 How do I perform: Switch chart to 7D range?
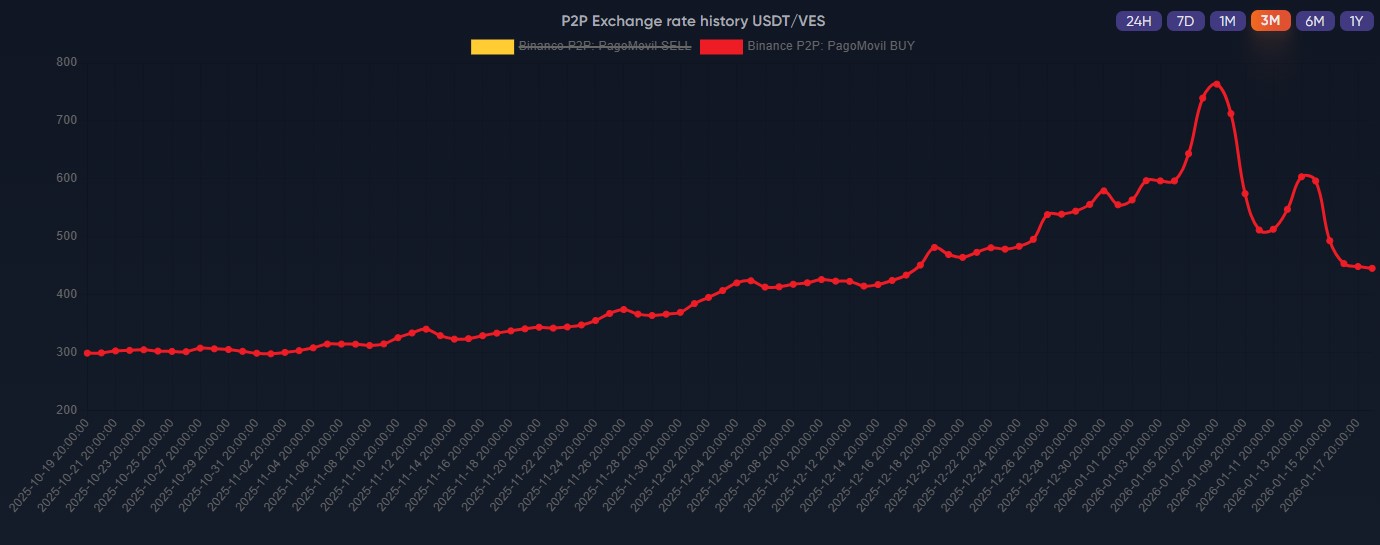coord(1185,21)
